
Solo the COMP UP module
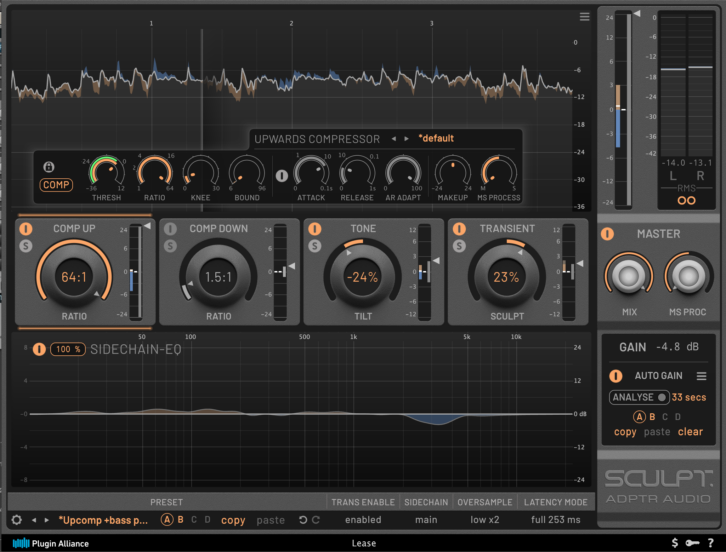point(26,246)
